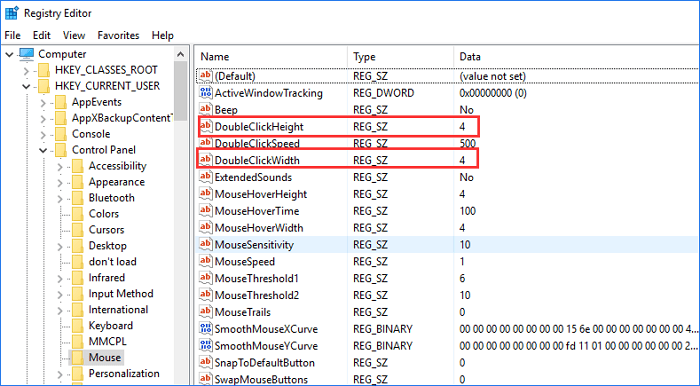
Task: Click the MouseSensitivity string icon
Action: coord(205,245)
